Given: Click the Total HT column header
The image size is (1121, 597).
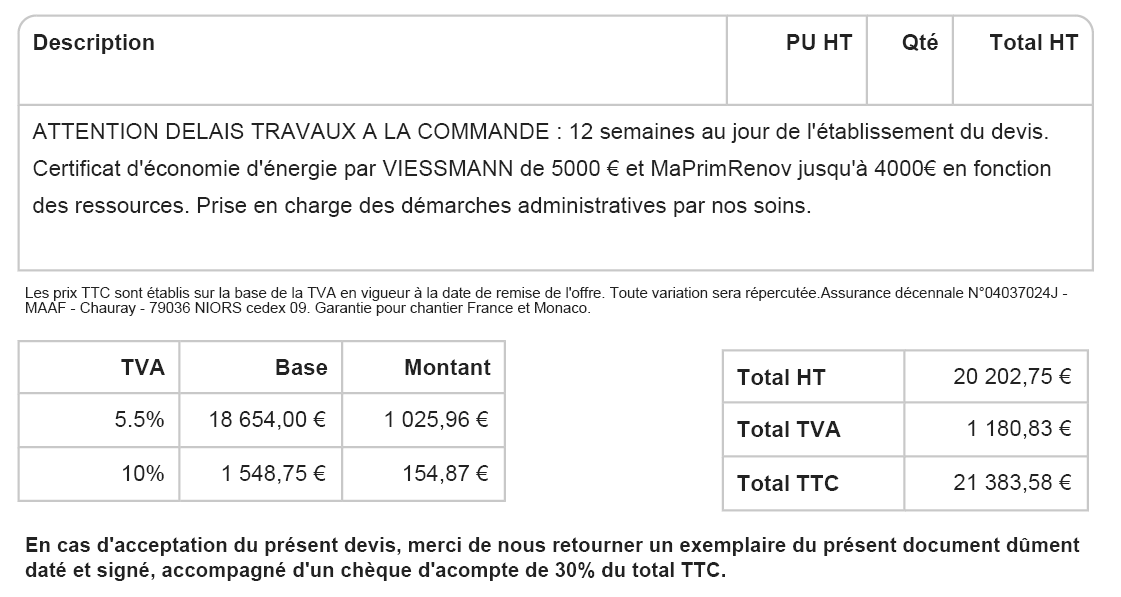Looking at the screenshot, I should (x=1033, y=43).
